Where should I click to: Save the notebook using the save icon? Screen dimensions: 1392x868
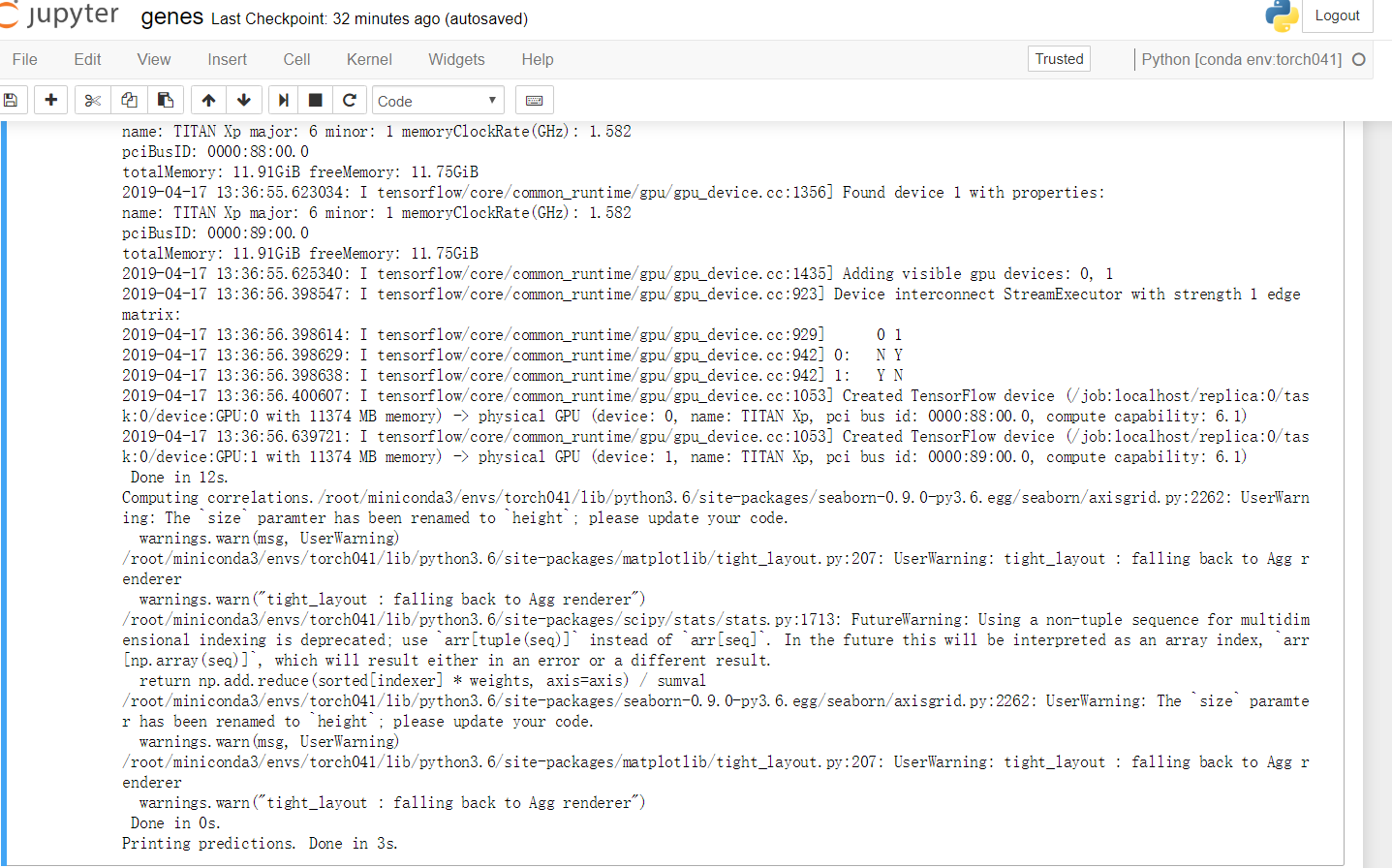pyautogui.click(x=12, y=100)
